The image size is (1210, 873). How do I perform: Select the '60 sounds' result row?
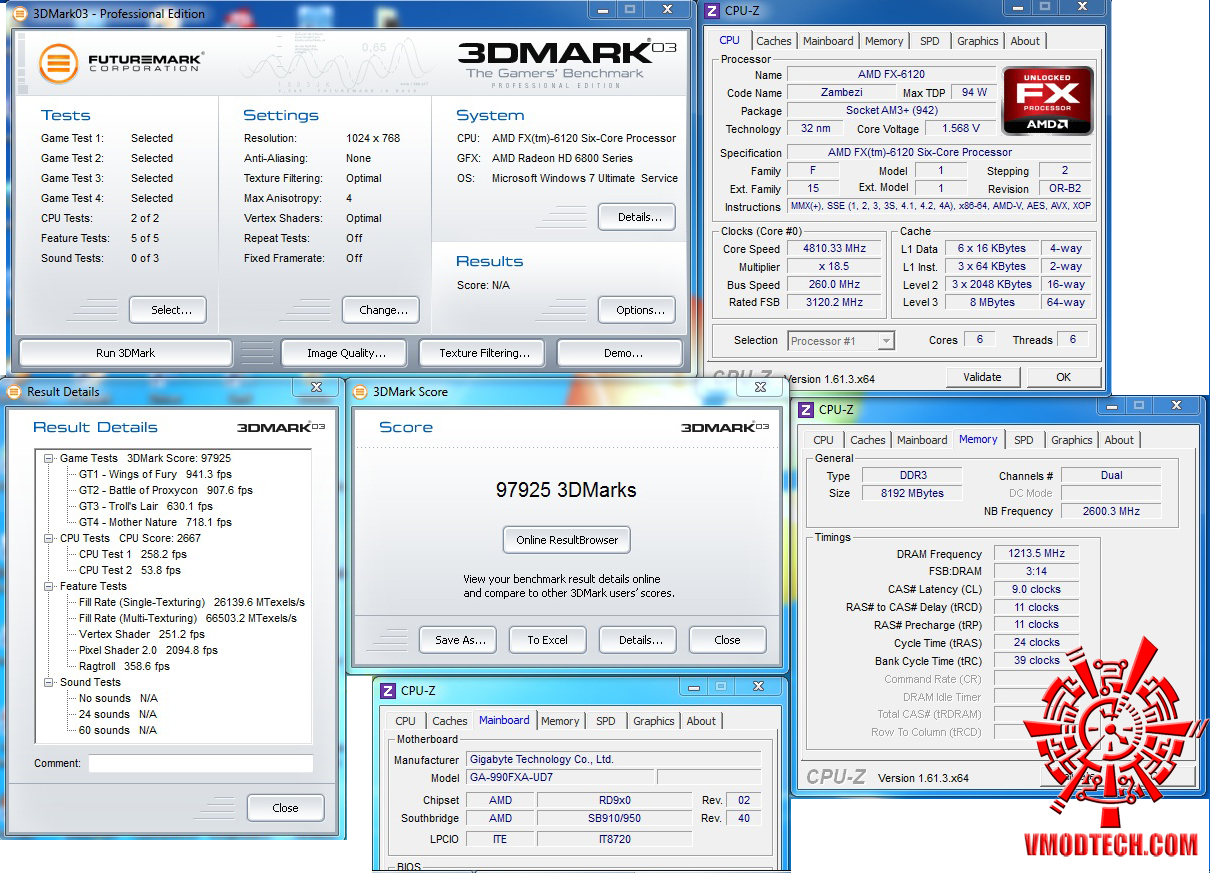(x=118, y=730)
